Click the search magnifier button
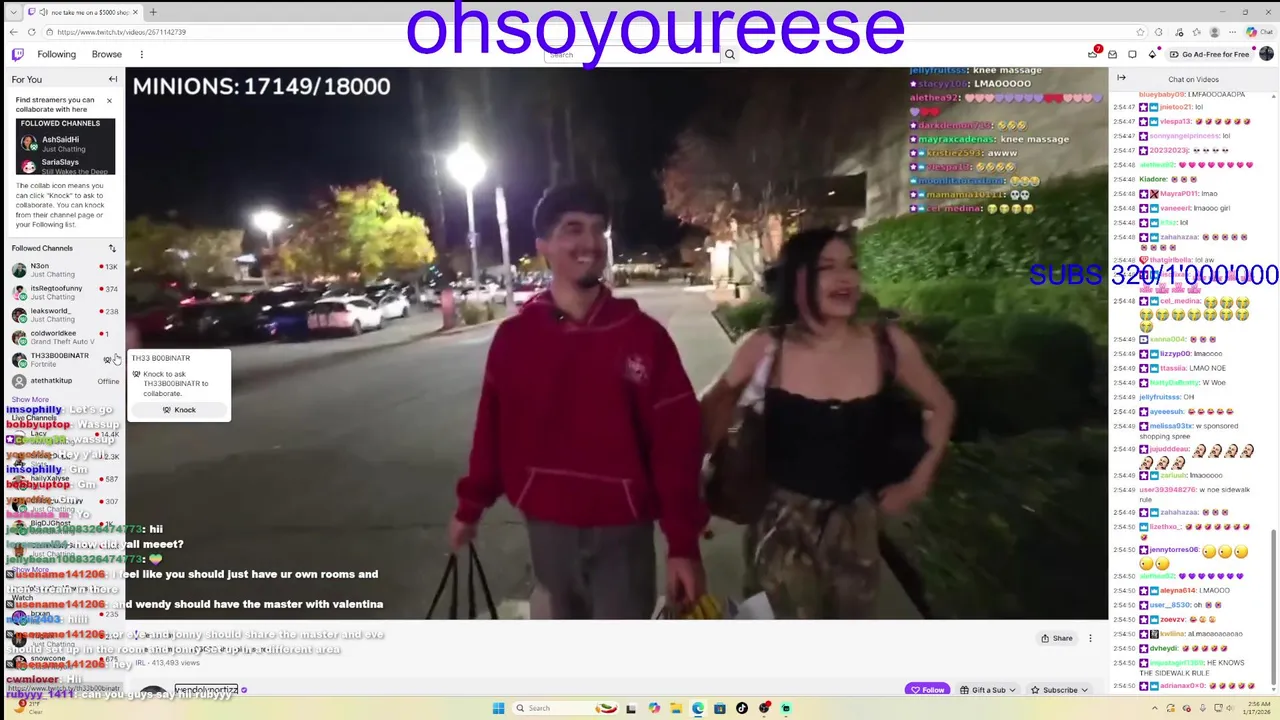1280x720 pixels. pyautogui.click(x=730, y=54)
